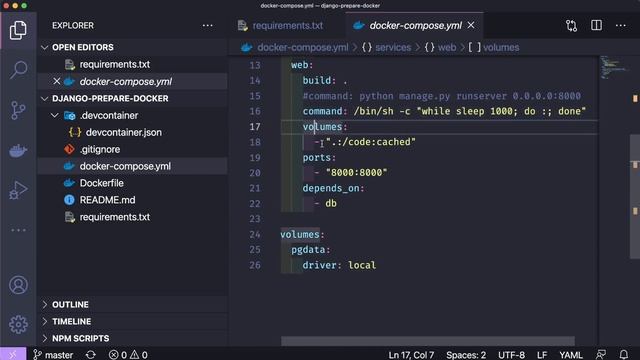Open the Dockerfile
This screenshot has width=640, height=360.
point(102,183)
